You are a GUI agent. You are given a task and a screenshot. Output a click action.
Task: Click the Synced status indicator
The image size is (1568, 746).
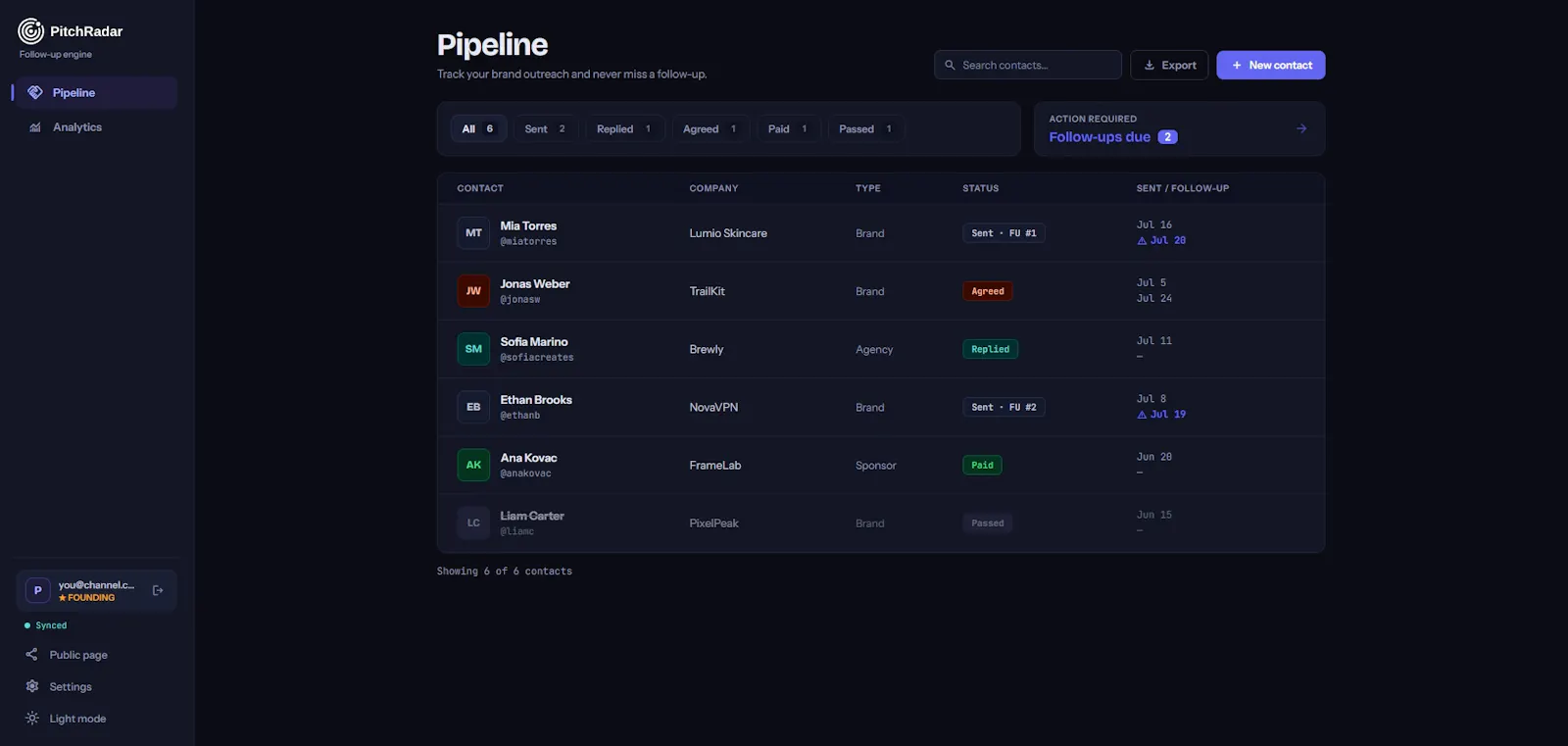[x=46, y=625]
